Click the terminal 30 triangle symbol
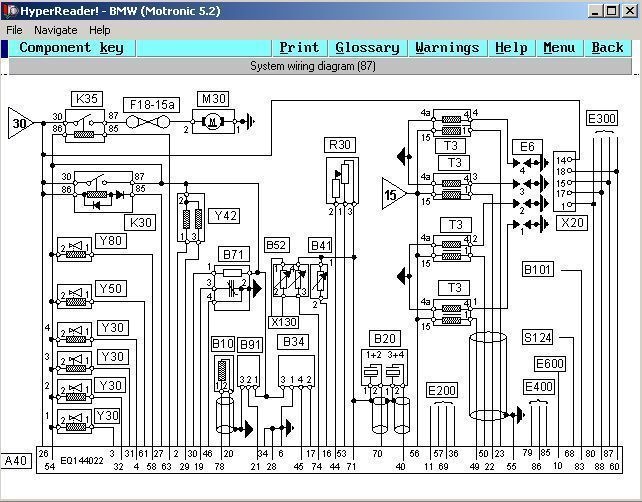Screen dimensions: 642x502 (x=19, y=123)
